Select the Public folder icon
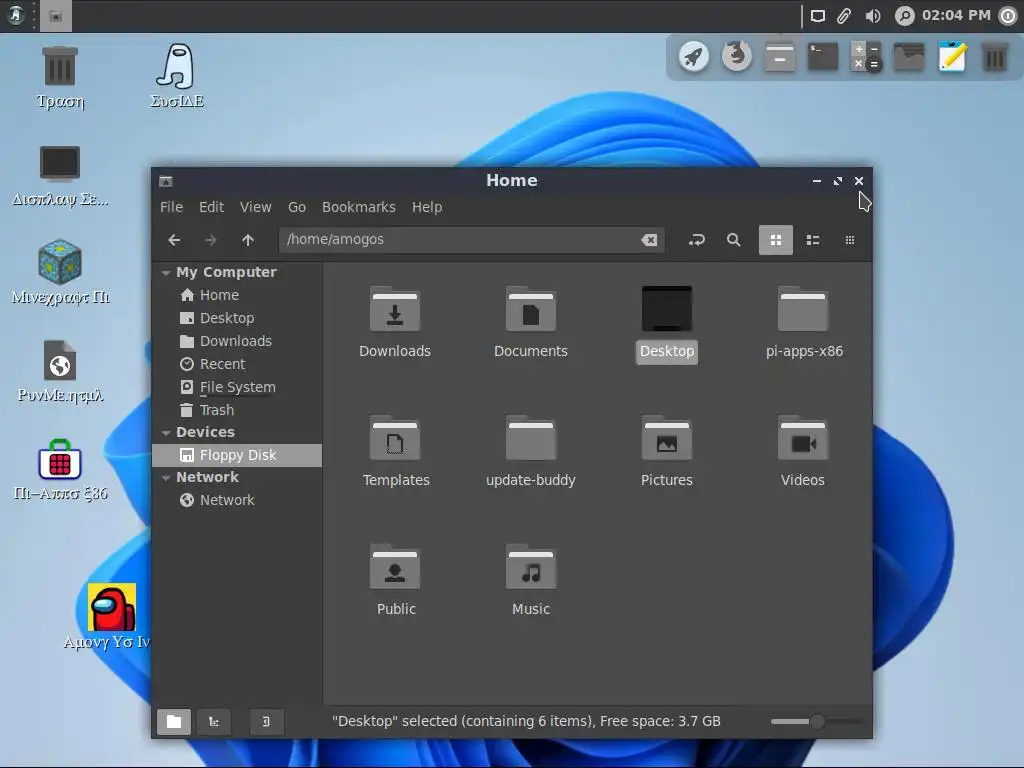 [x=394, y=566]
